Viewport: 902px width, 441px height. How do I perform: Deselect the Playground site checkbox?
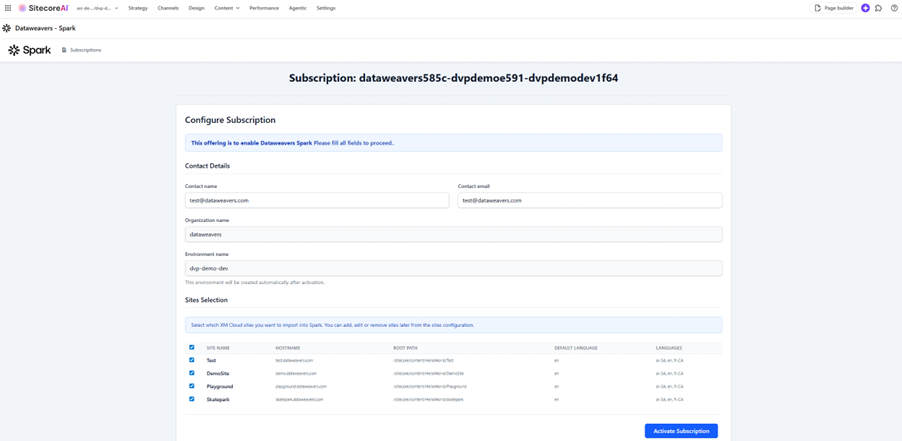click(192, 386)
